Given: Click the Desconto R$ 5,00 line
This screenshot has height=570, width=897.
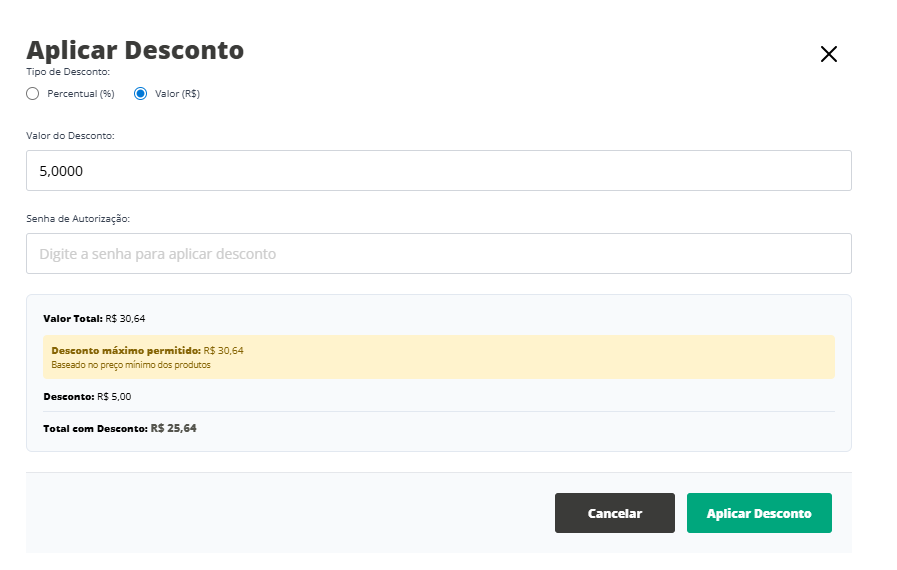Looking at the screenshot, I should 87,396.
